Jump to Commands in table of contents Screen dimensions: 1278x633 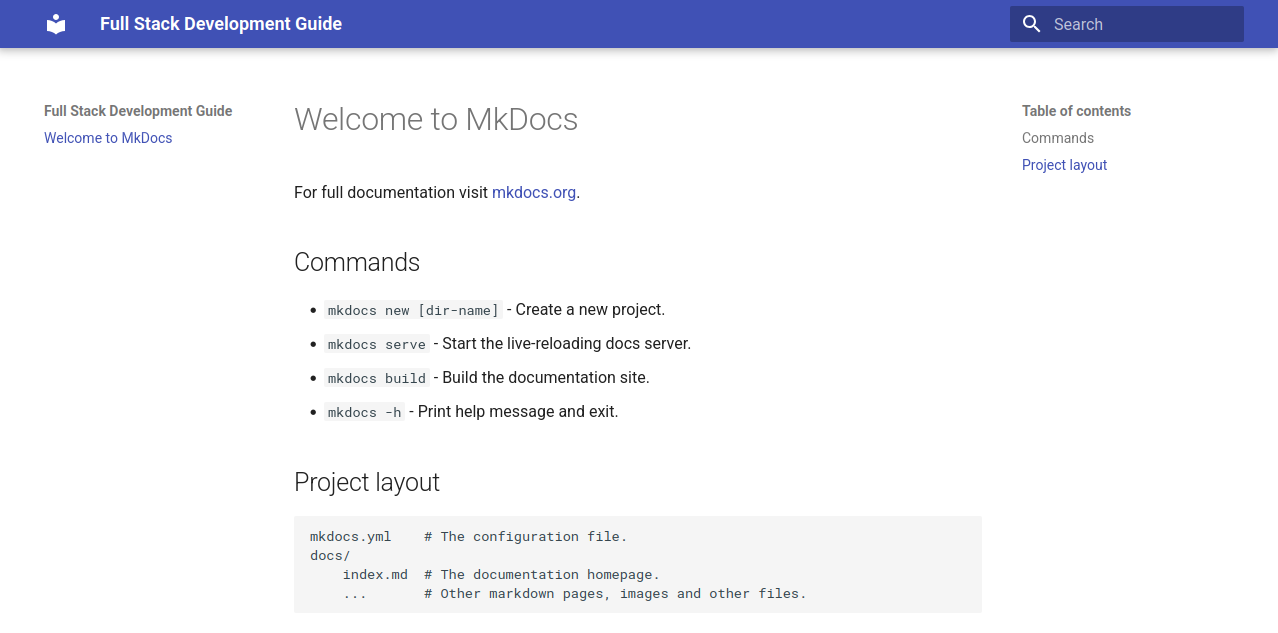click(x=1058, y=138)
